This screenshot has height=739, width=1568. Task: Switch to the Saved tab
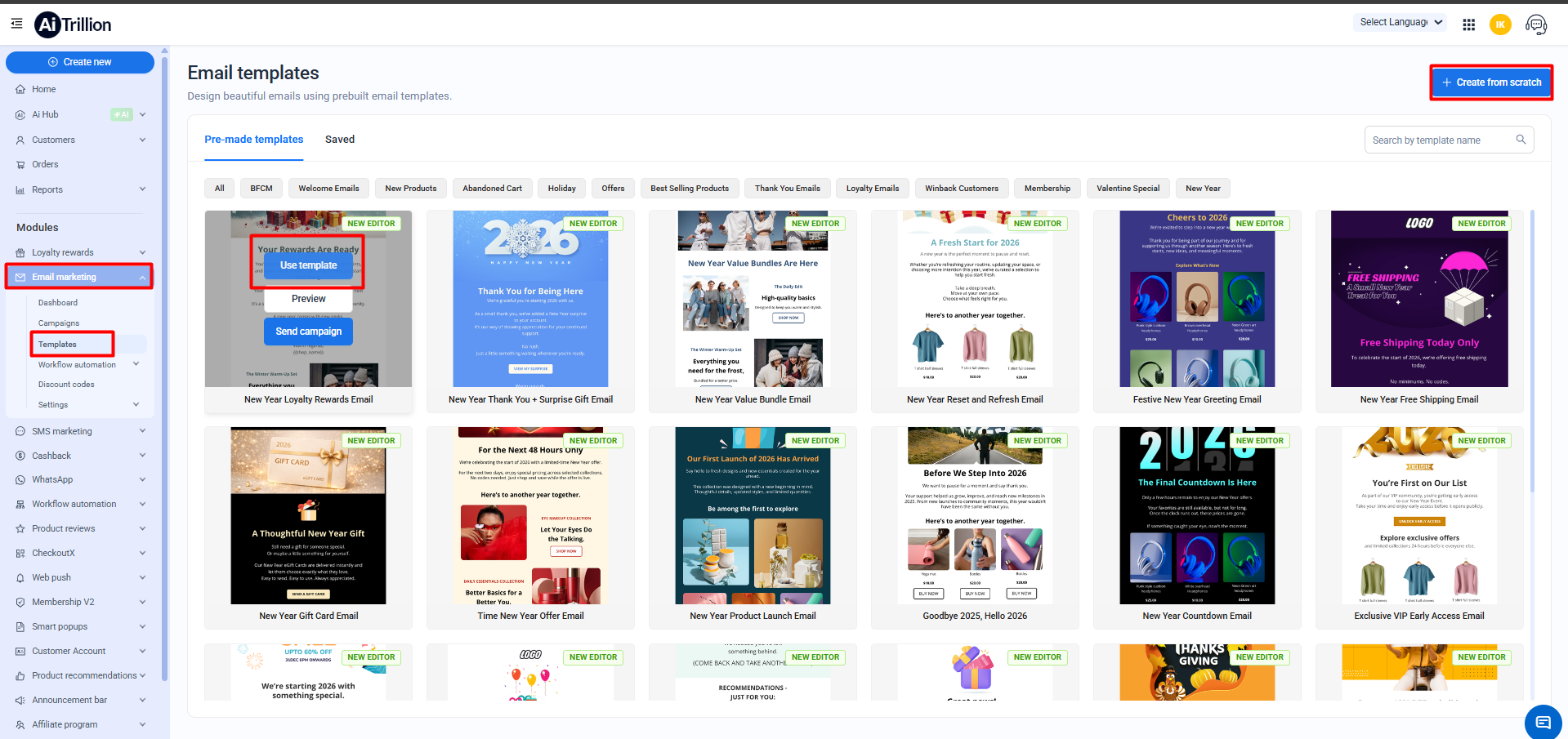[x=340, y=140]
